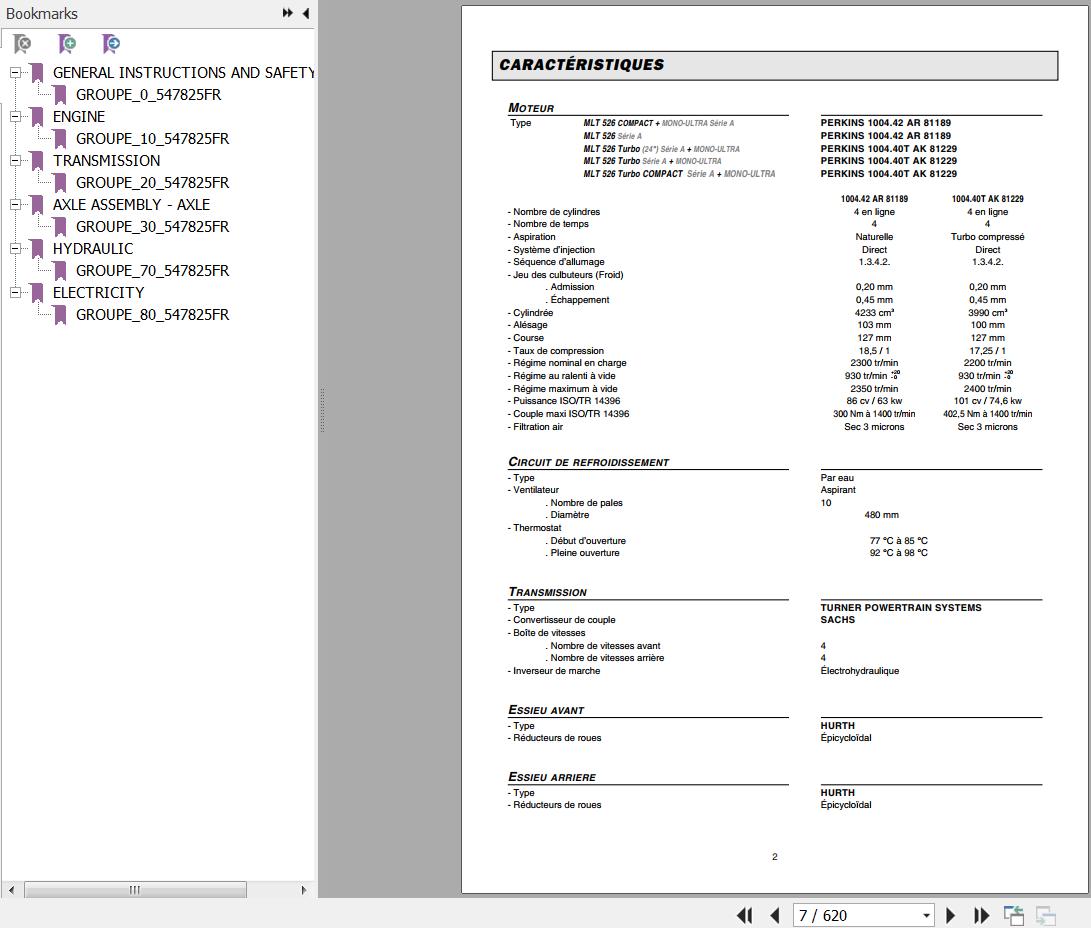Collapse the AXLE ASSEMBLY bookmark node

15,205
